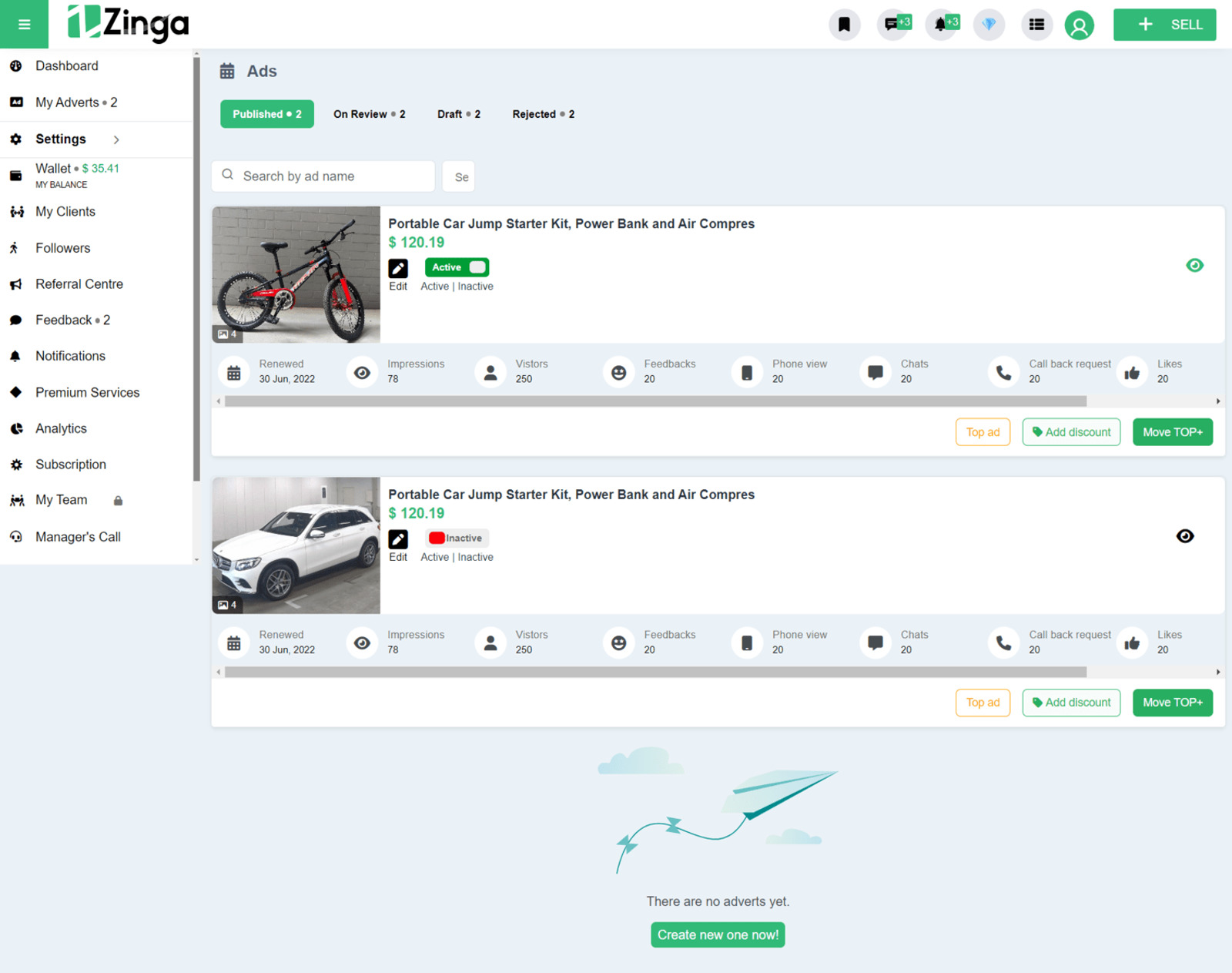
Task: Click the diamond premium icon in the header
Action: (x=989, y=25)
